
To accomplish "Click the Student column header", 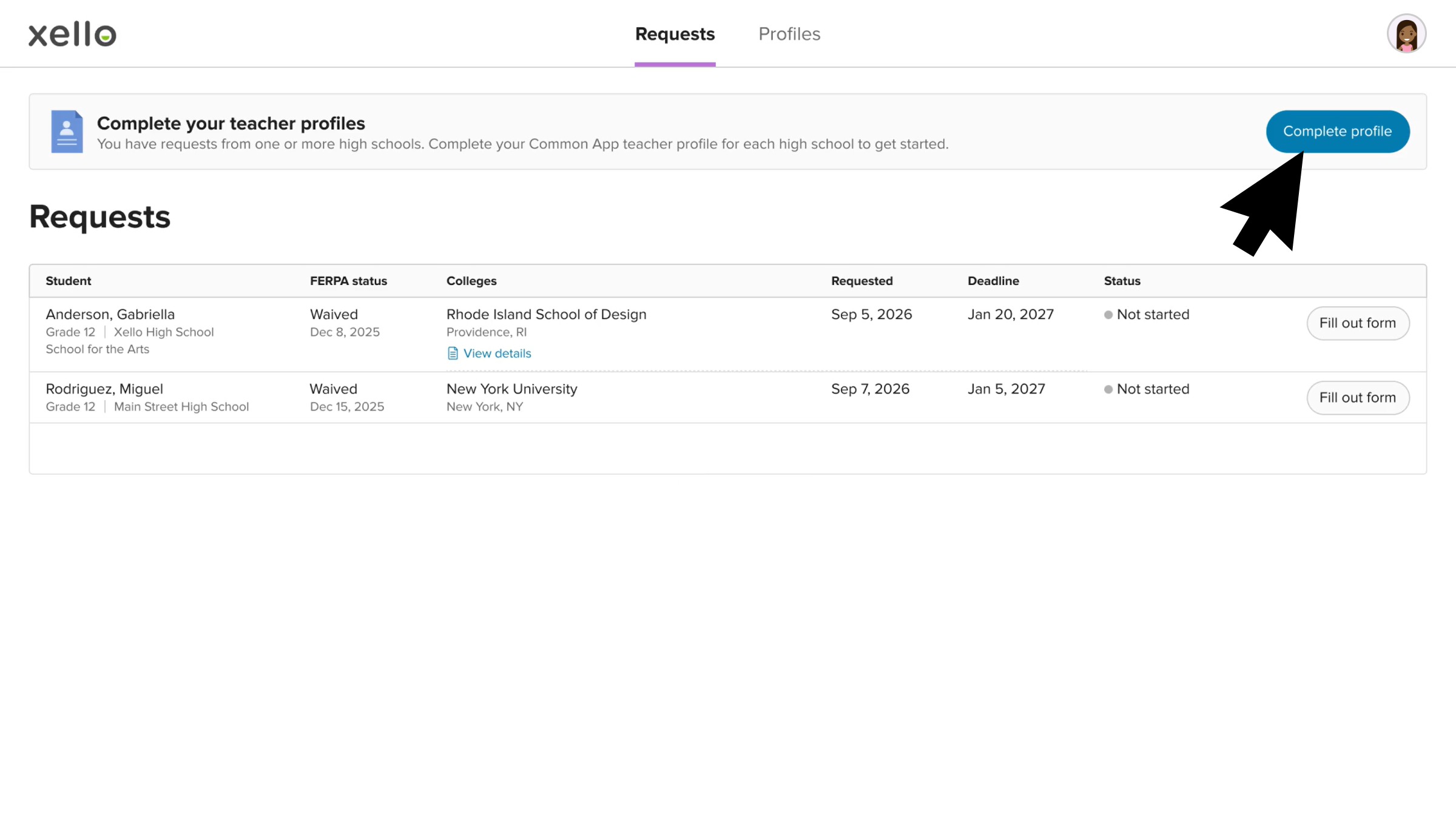I will [x=69, y=281].
